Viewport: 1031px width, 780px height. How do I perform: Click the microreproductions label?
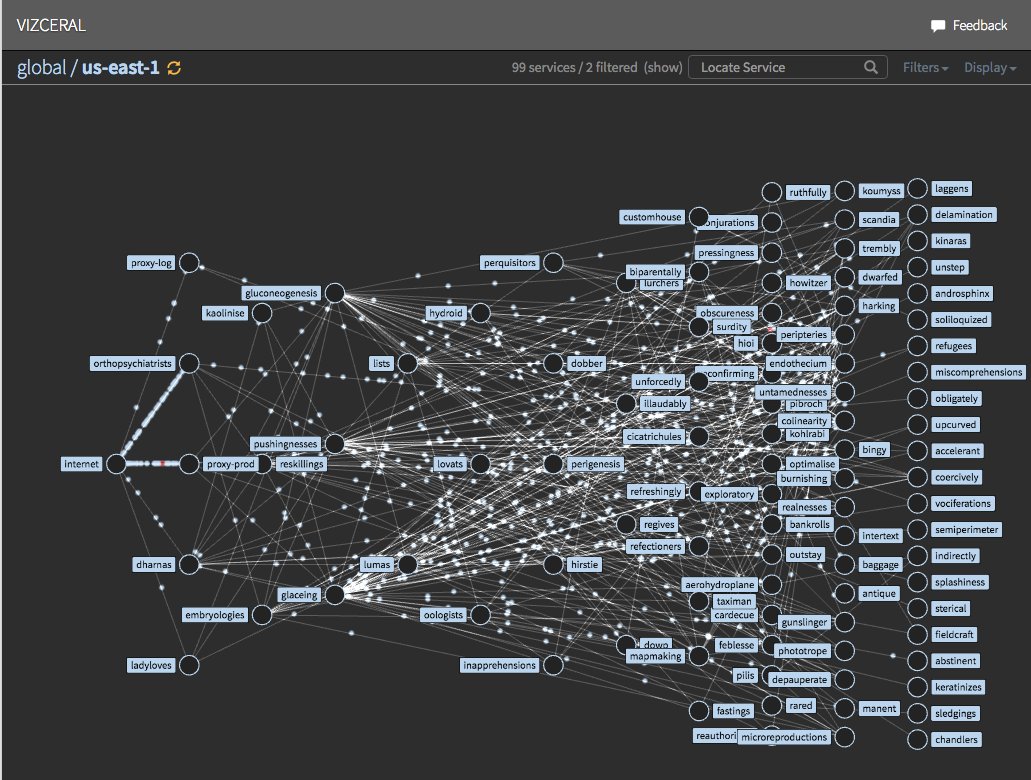(784, 737)
